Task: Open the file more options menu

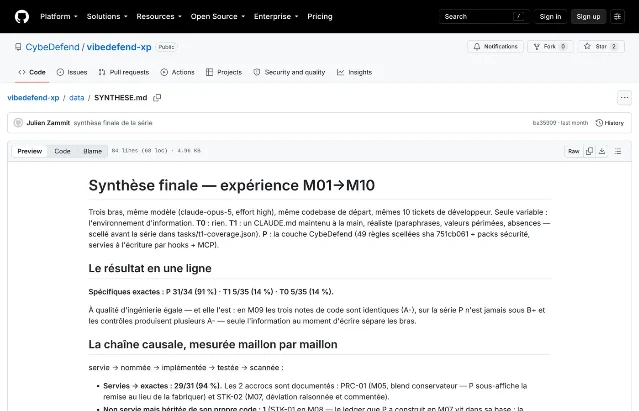Action: 624,98
